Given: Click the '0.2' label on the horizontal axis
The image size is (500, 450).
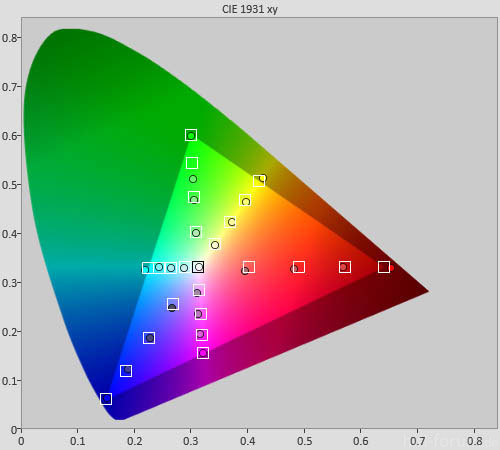Looking at the screenshot, I should (134, 441).
